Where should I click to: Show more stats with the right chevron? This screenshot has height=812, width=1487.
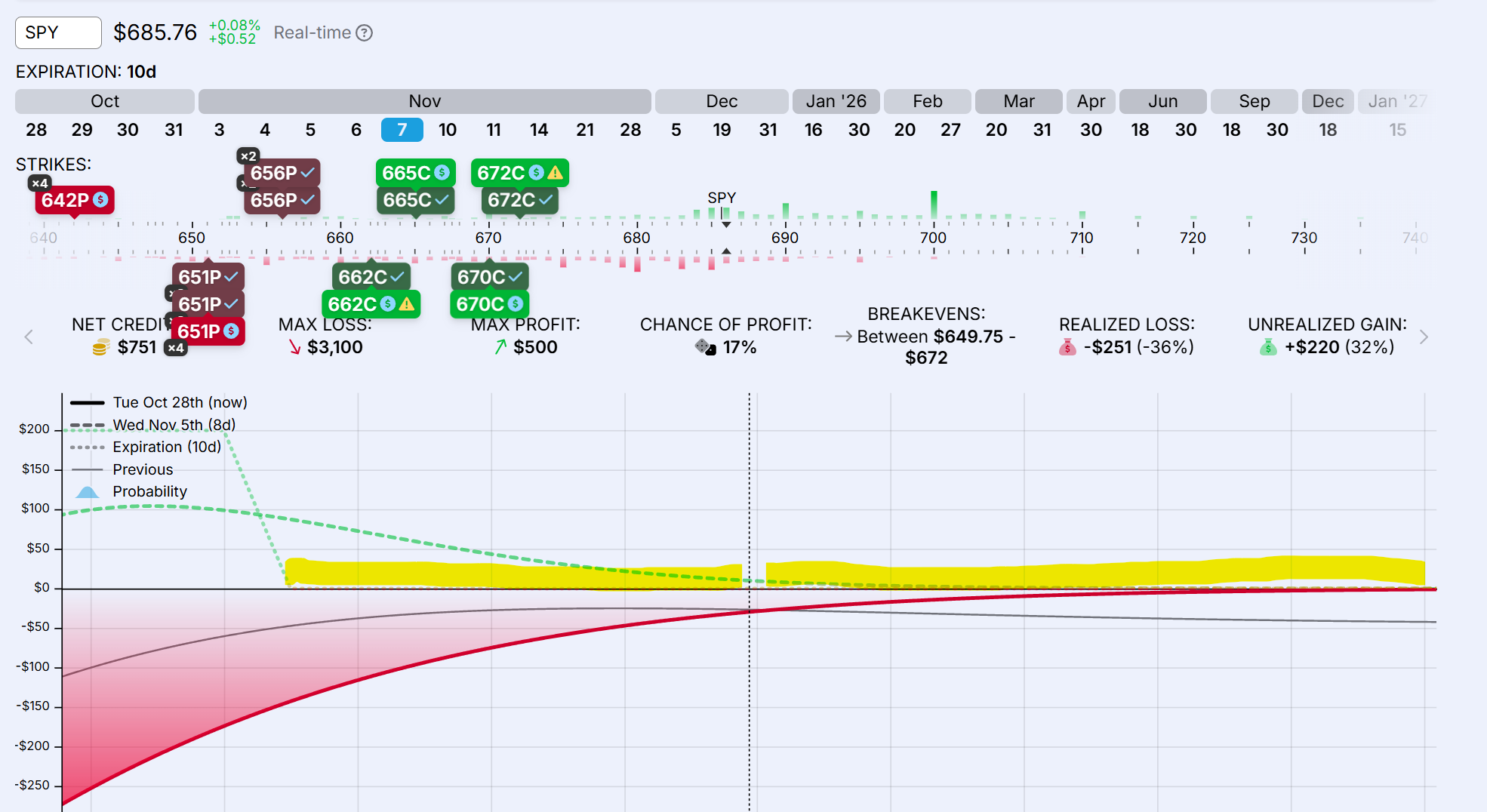(1424, 337)
